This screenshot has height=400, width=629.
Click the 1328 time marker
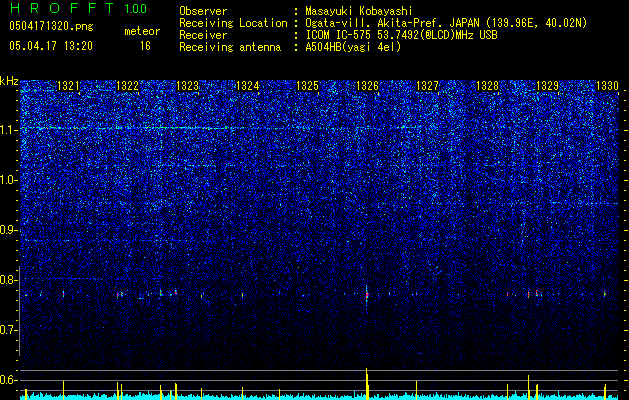487,86
